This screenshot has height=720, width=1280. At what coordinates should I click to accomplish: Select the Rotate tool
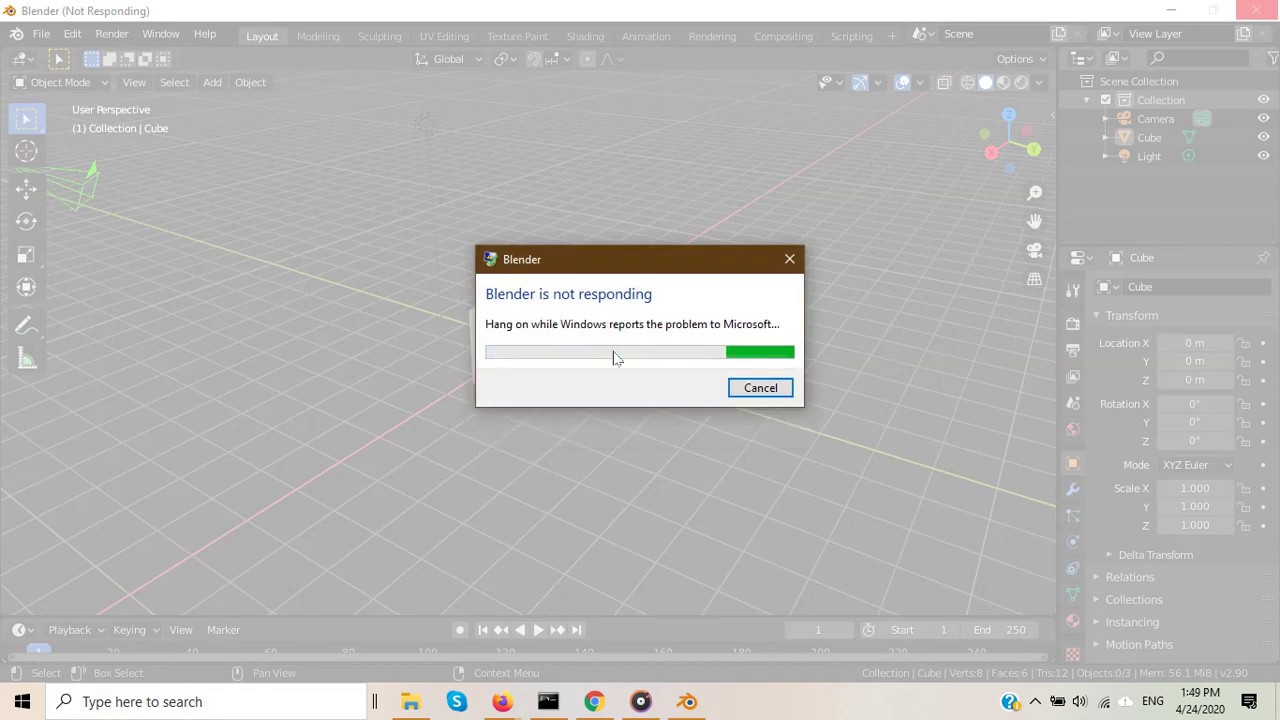pos(26,221)
